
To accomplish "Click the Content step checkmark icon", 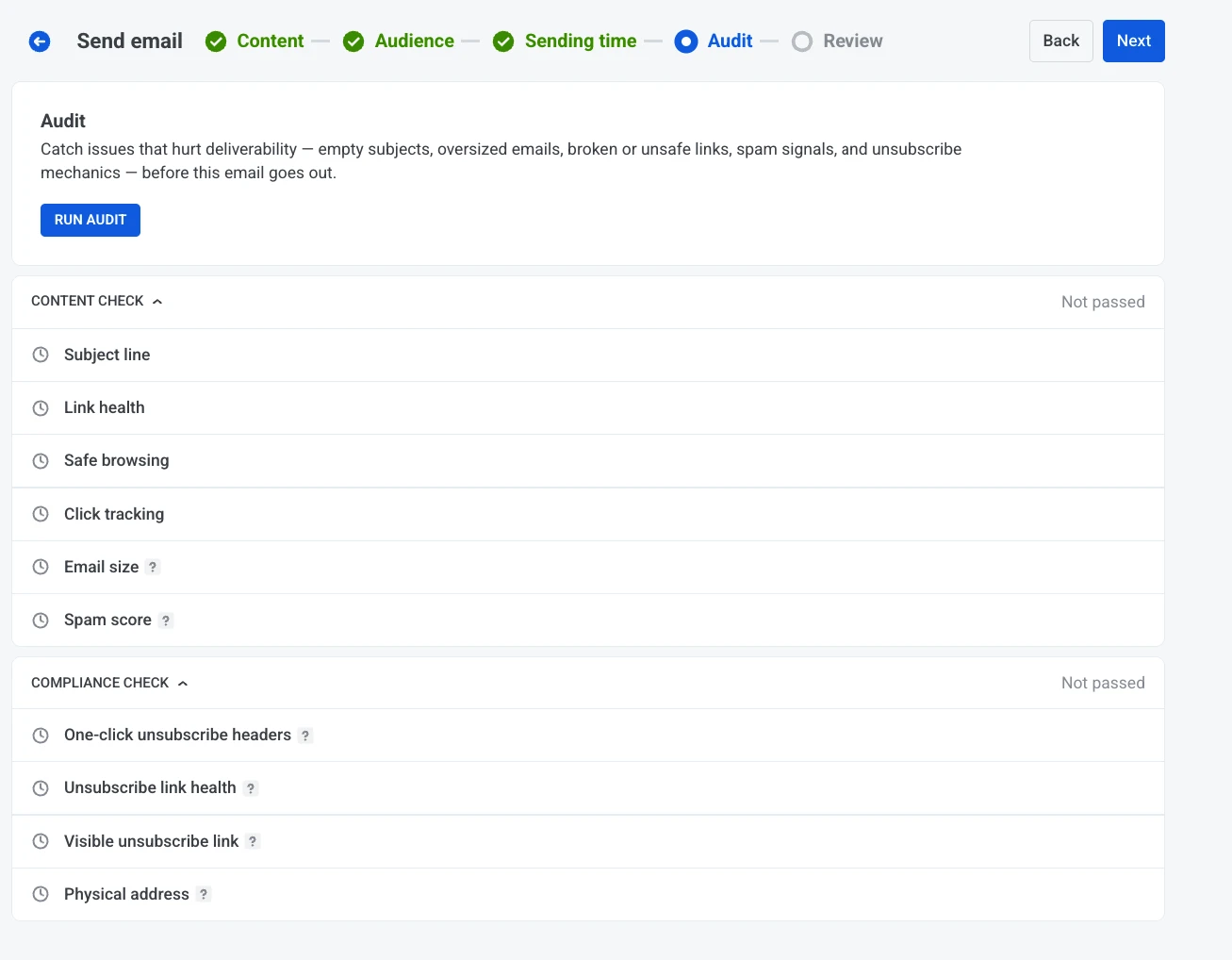I will [x=216, y=41].
